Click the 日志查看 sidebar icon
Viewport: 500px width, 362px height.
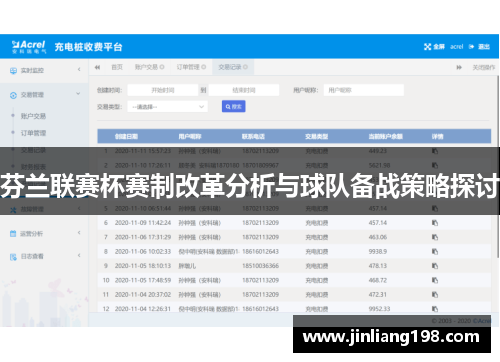click(x=13, y=257)
